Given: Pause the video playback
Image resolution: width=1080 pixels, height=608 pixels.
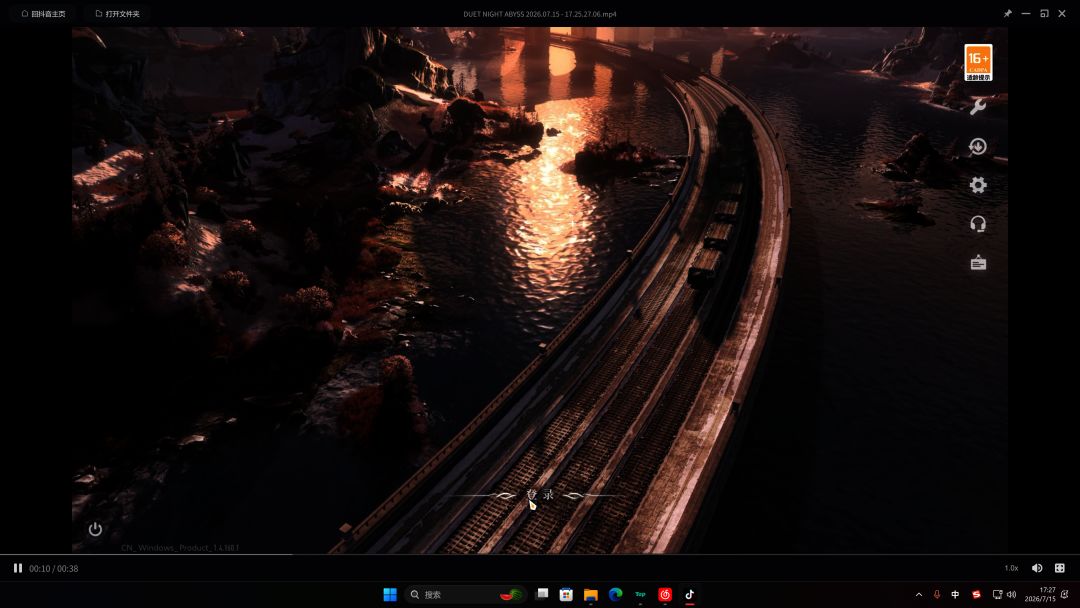Looking at the screenshot, I should [18, 568].
